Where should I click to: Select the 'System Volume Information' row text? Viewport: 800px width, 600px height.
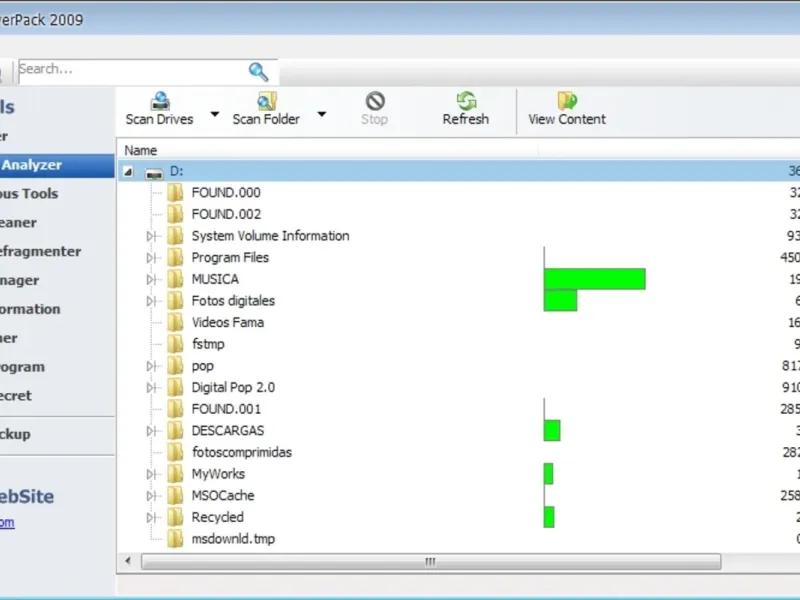tap(270, 236)
